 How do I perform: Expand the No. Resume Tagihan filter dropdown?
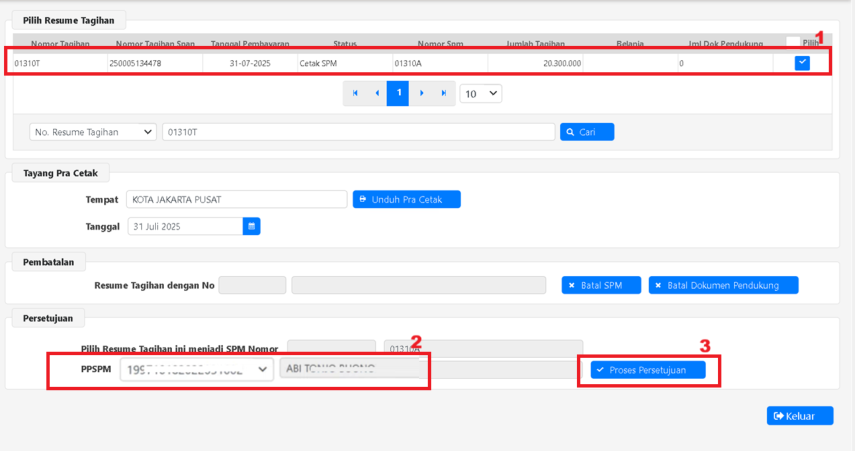pos(93,132)
